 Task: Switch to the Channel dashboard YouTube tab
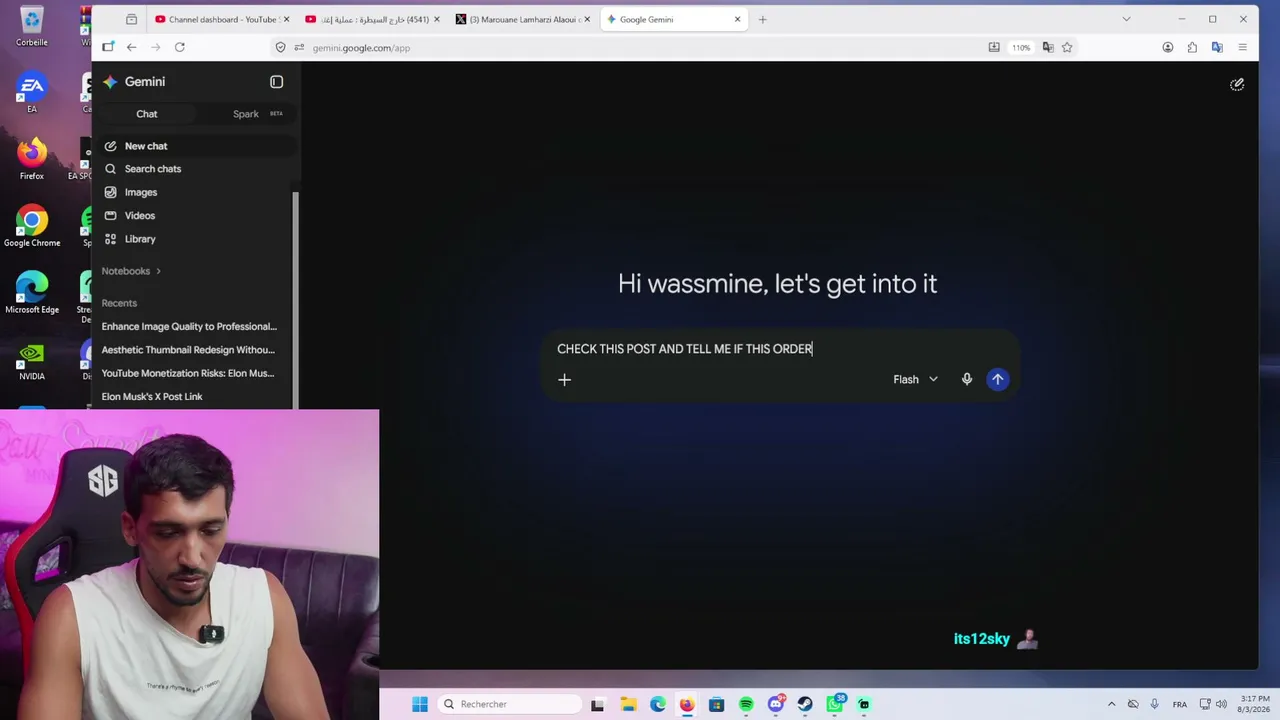click(222, 19)
